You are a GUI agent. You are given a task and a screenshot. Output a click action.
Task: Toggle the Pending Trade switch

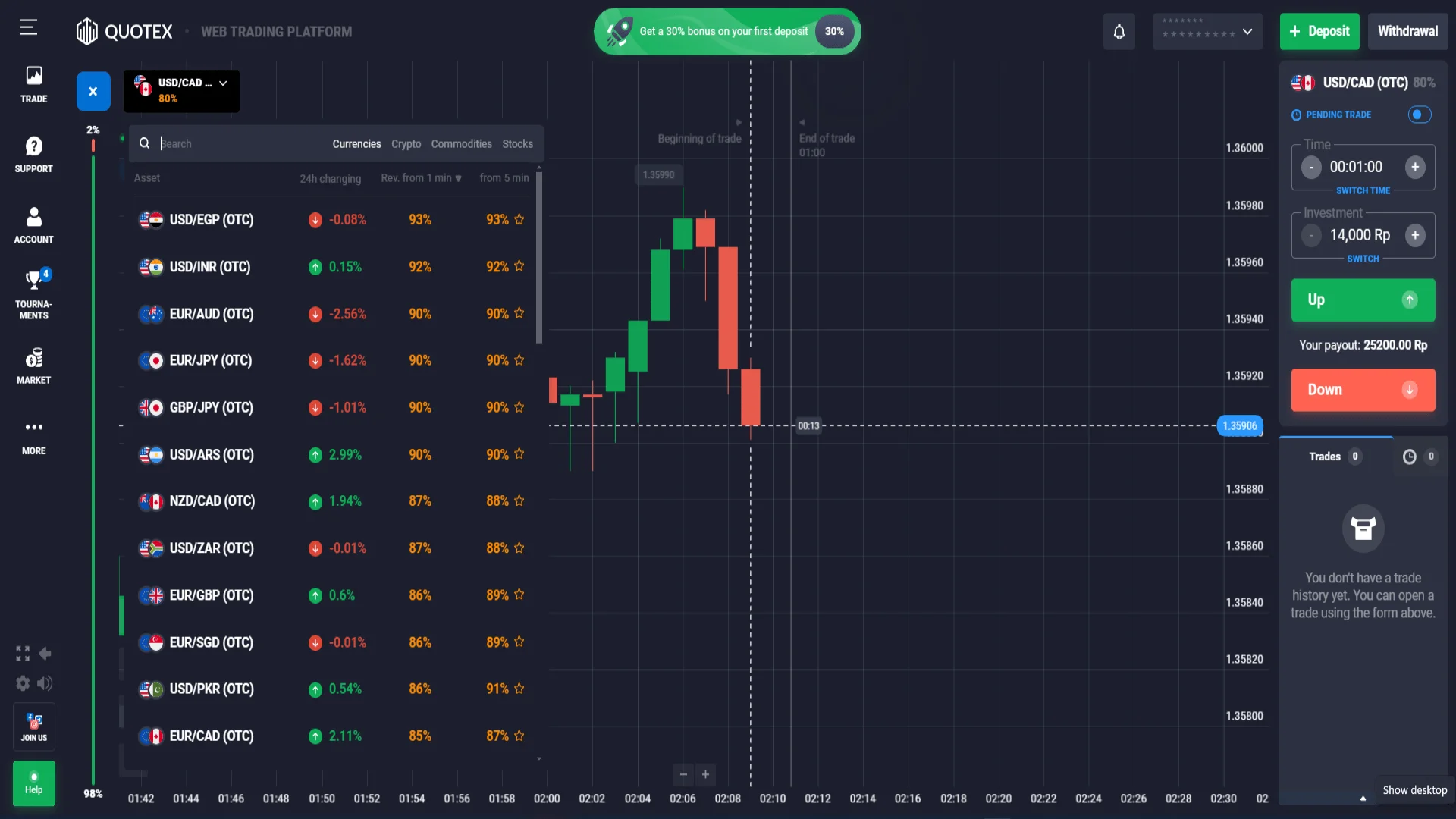(1419, 115)
